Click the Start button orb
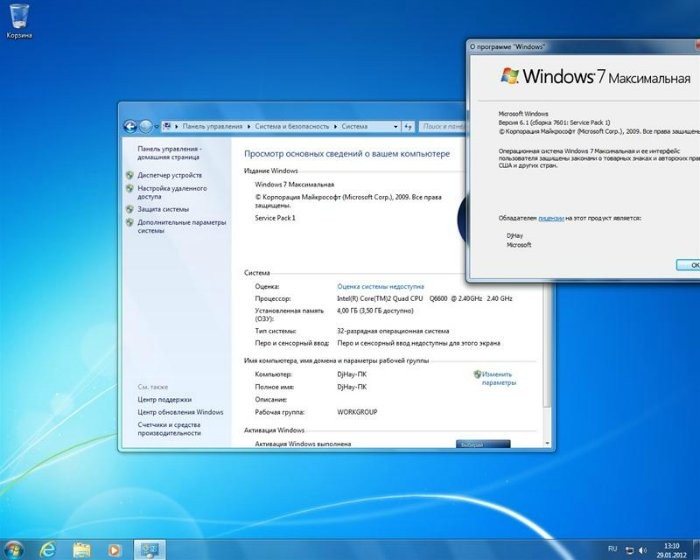Image resolution: width=700 pixels, height=560 pixels. [x=13, y=550]
